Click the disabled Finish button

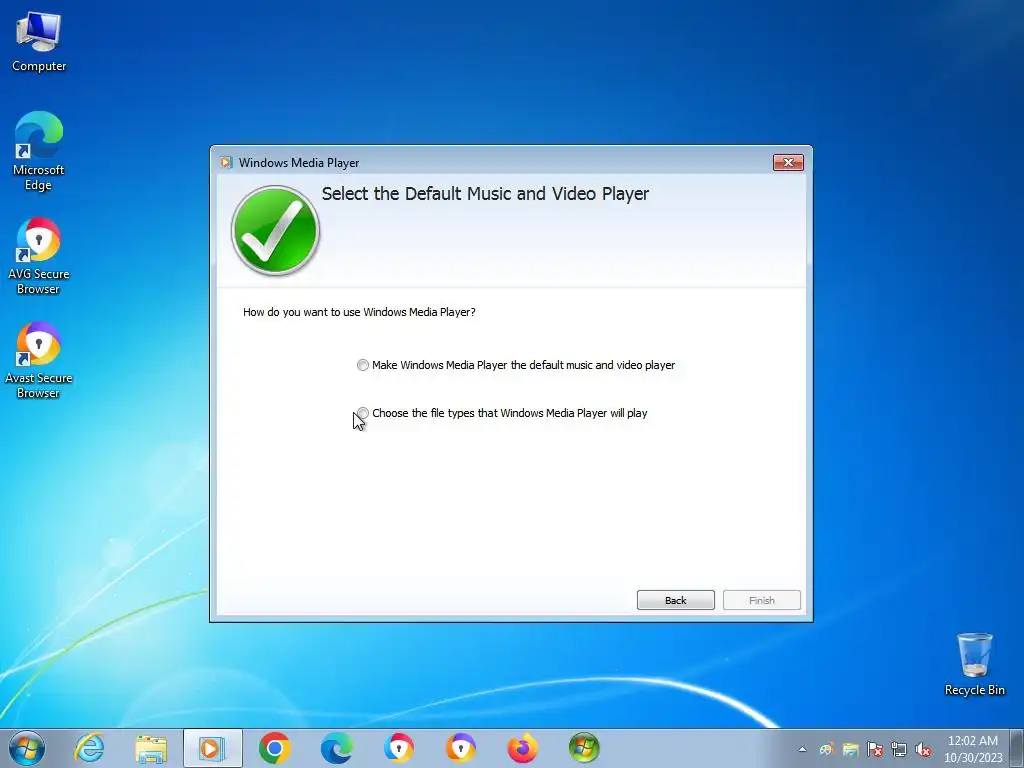[x=761, y=600]
